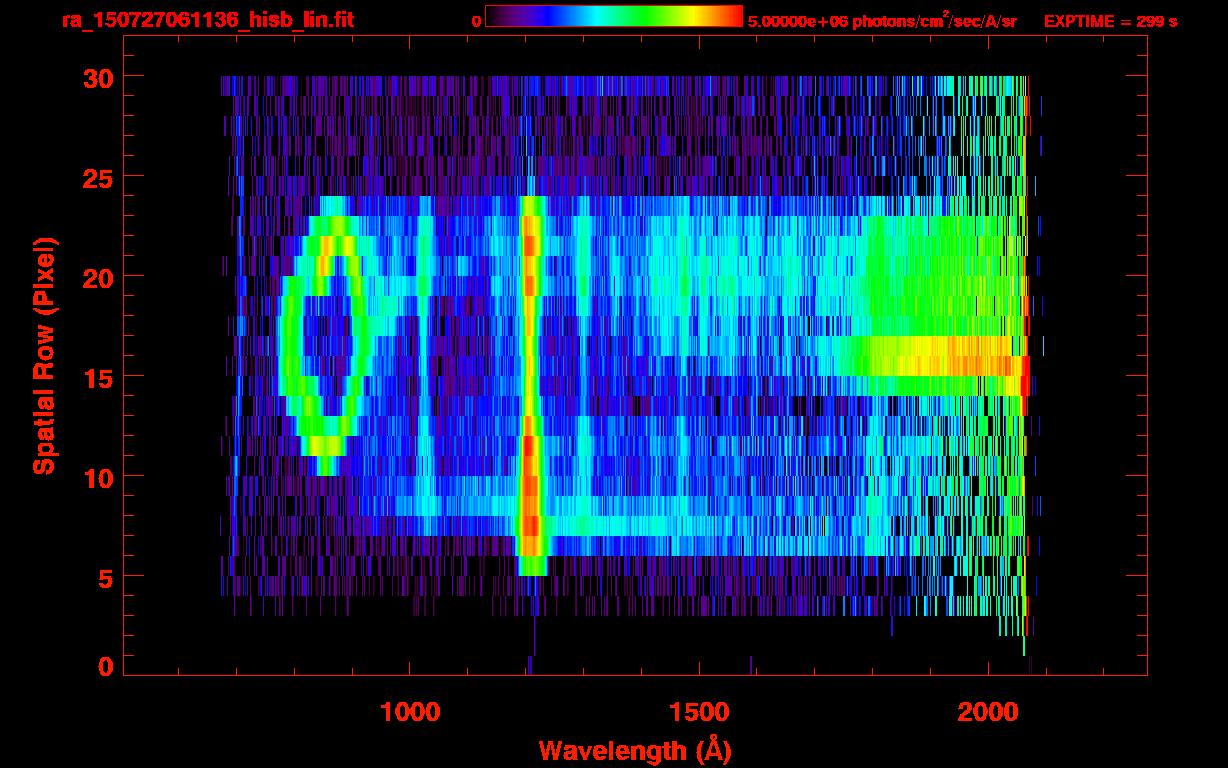Click the colorbar maximum value 5.00000e+06 photons/cm²/sec/A/sr

point(882,20)
